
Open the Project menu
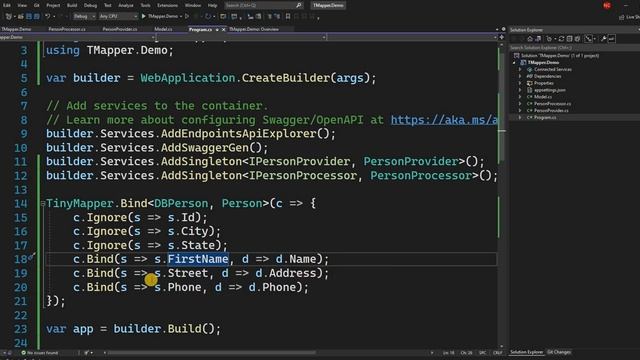click(x=53, y=5)
